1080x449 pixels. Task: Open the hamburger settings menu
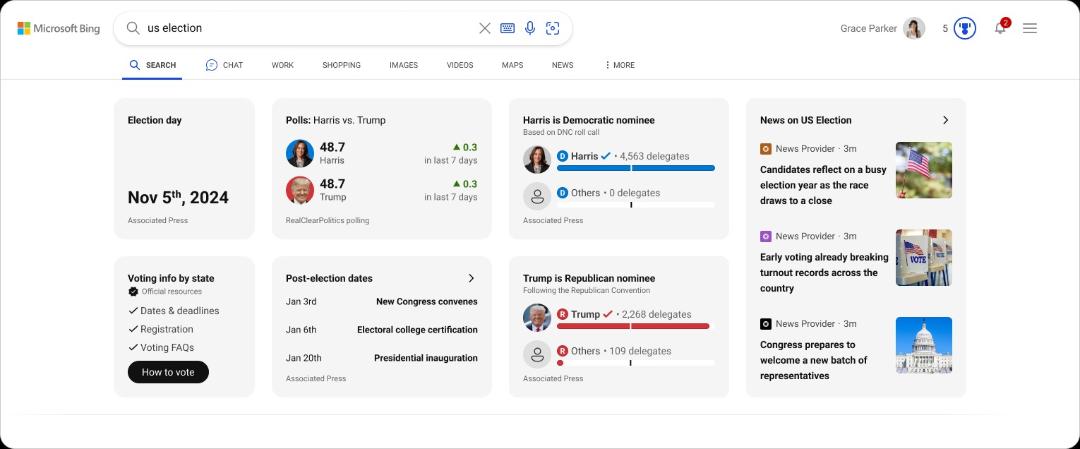click(x=1030, y=28)
